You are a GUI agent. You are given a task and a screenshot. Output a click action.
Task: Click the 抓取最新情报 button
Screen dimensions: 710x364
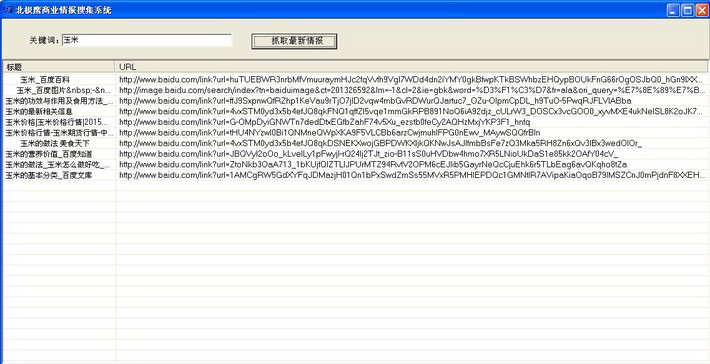click(294, 41)
